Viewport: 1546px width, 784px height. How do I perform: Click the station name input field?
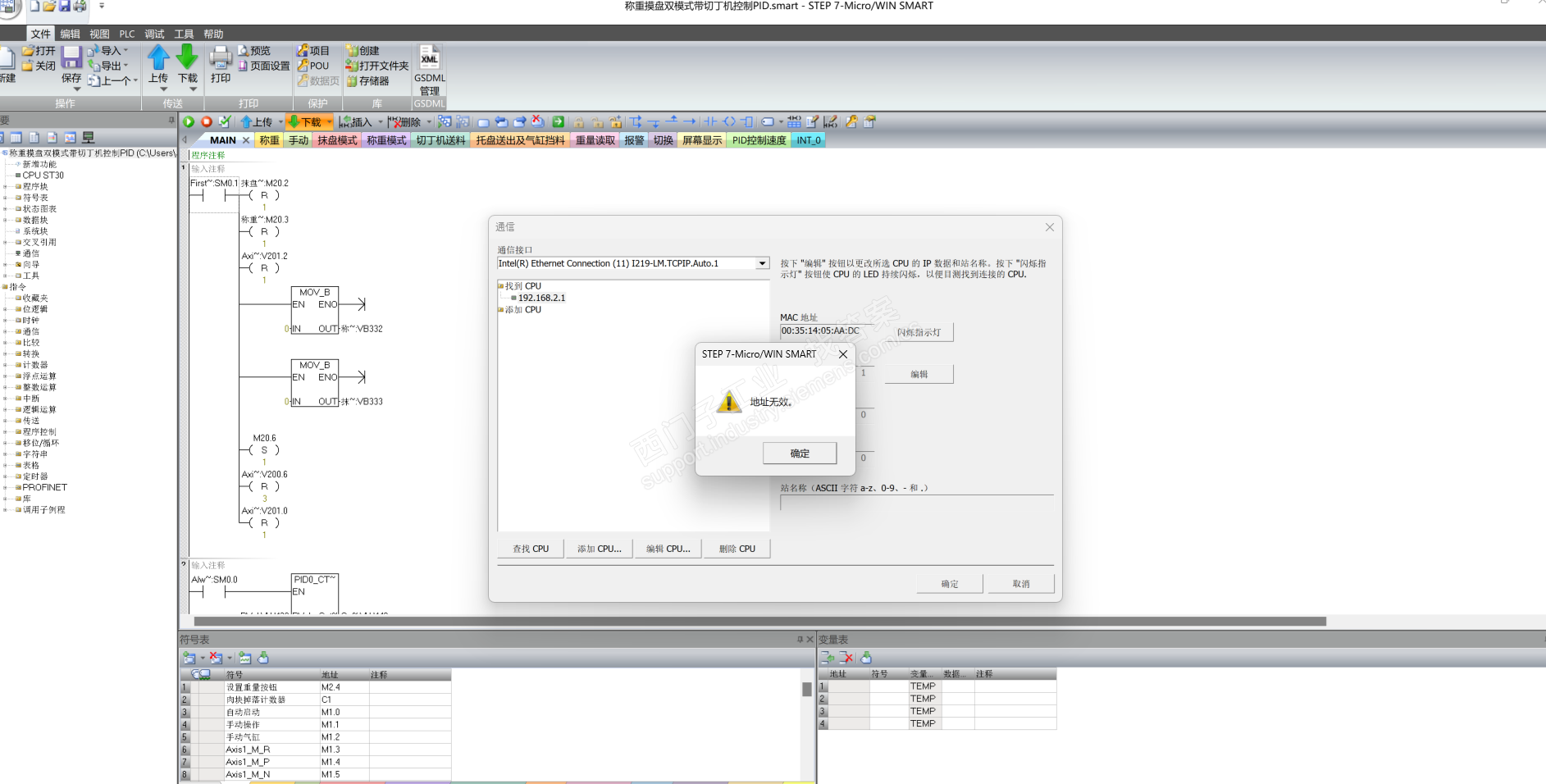click(x=917, y=504)
